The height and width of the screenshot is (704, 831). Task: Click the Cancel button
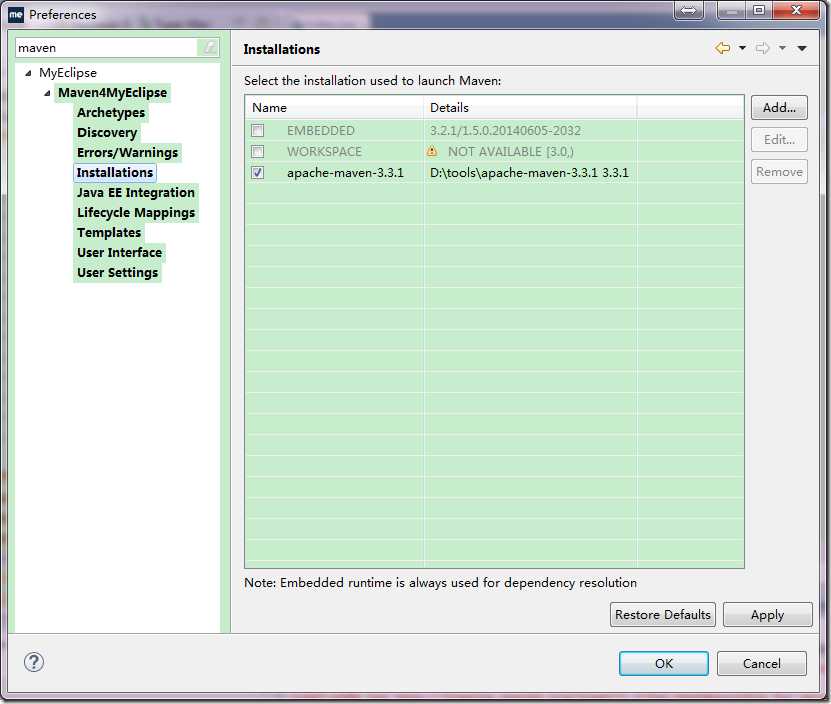[762, 663]
